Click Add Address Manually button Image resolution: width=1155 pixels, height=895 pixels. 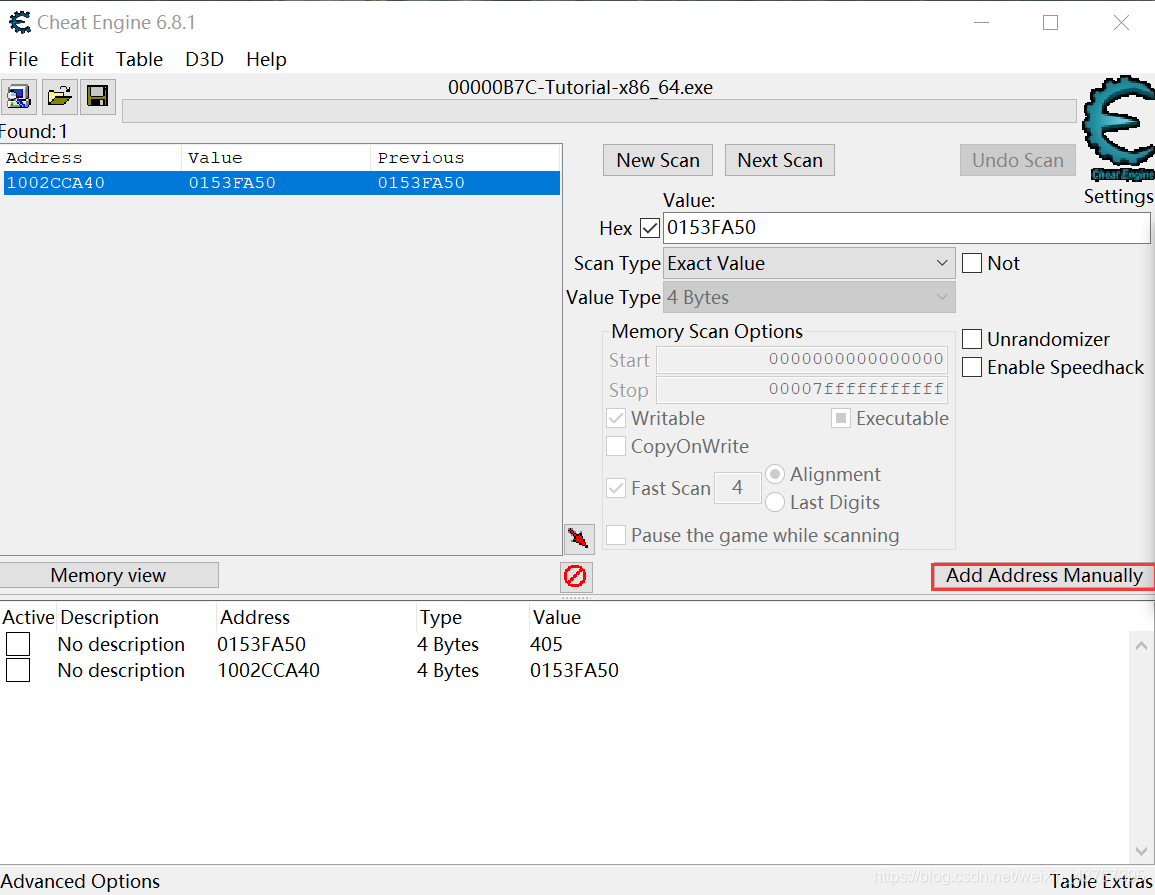(1044, 575)
